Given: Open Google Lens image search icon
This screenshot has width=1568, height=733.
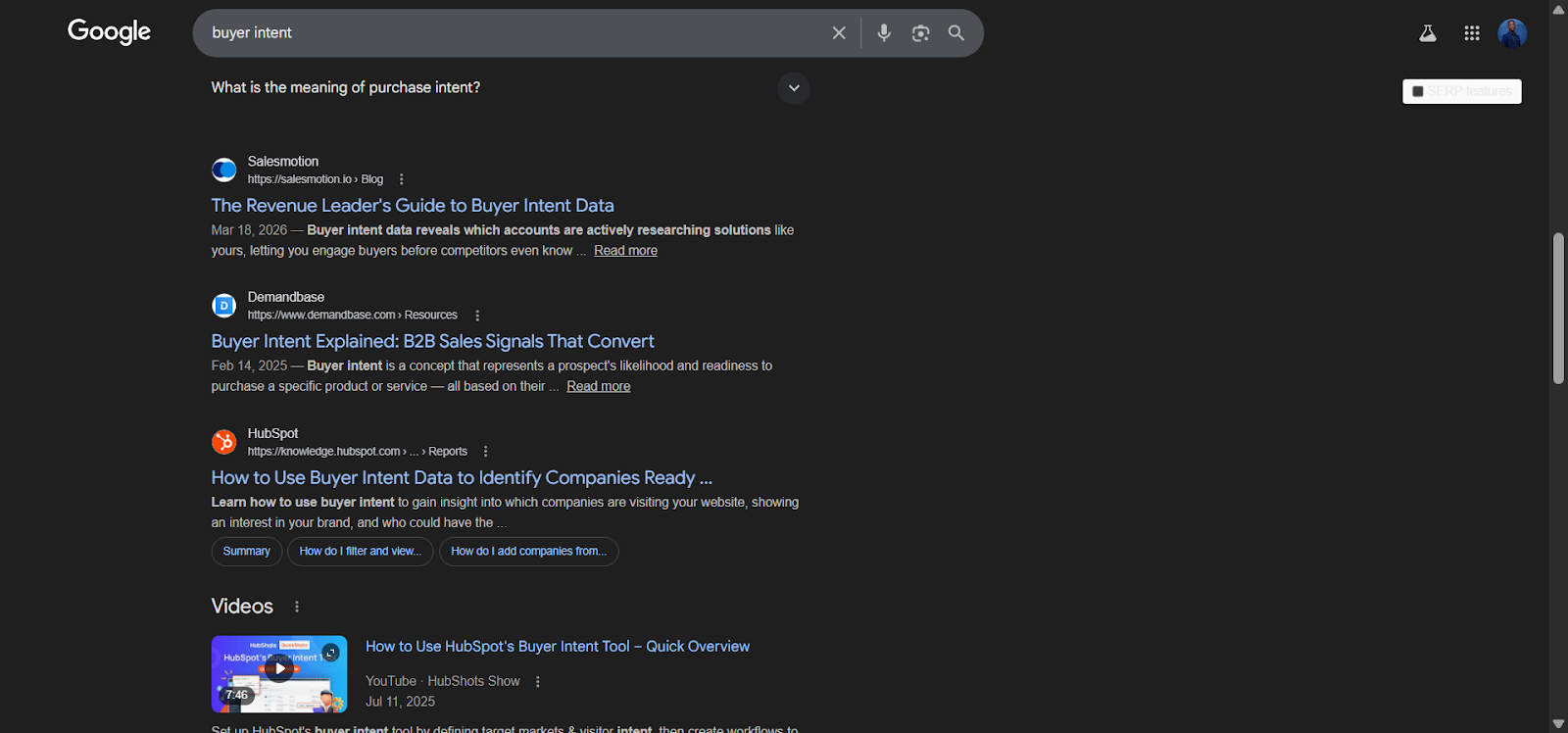Looking at the screenshot, I should (x=920, y=33).
